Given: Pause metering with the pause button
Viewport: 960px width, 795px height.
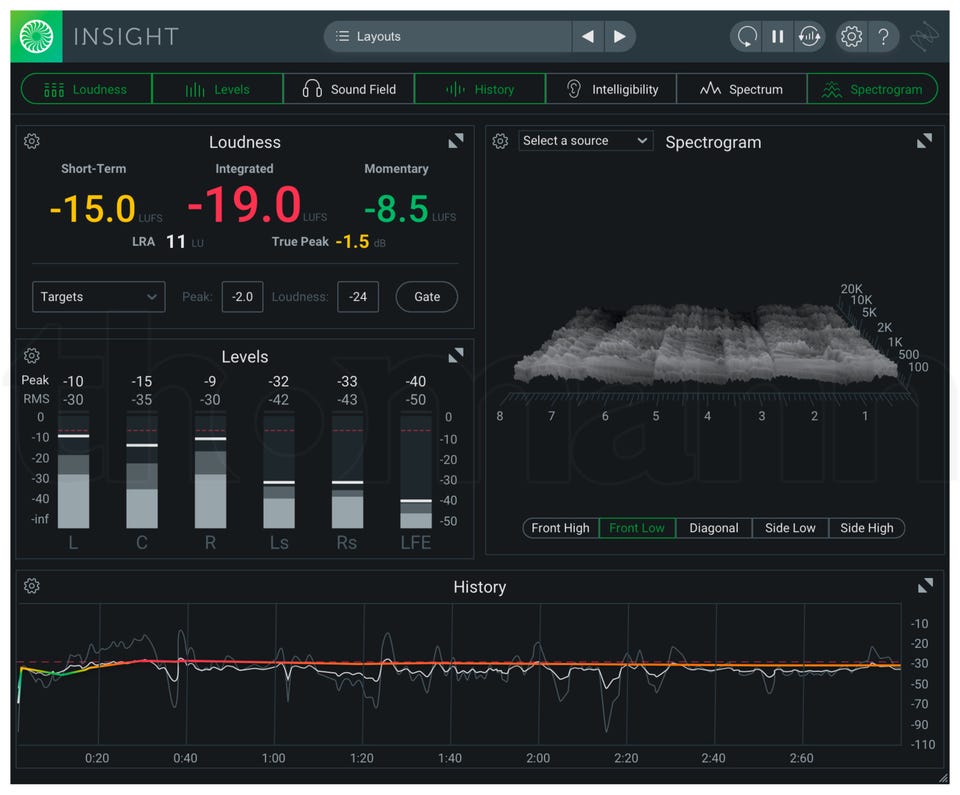Looking at the screenshot, I should tap(777, 37).
